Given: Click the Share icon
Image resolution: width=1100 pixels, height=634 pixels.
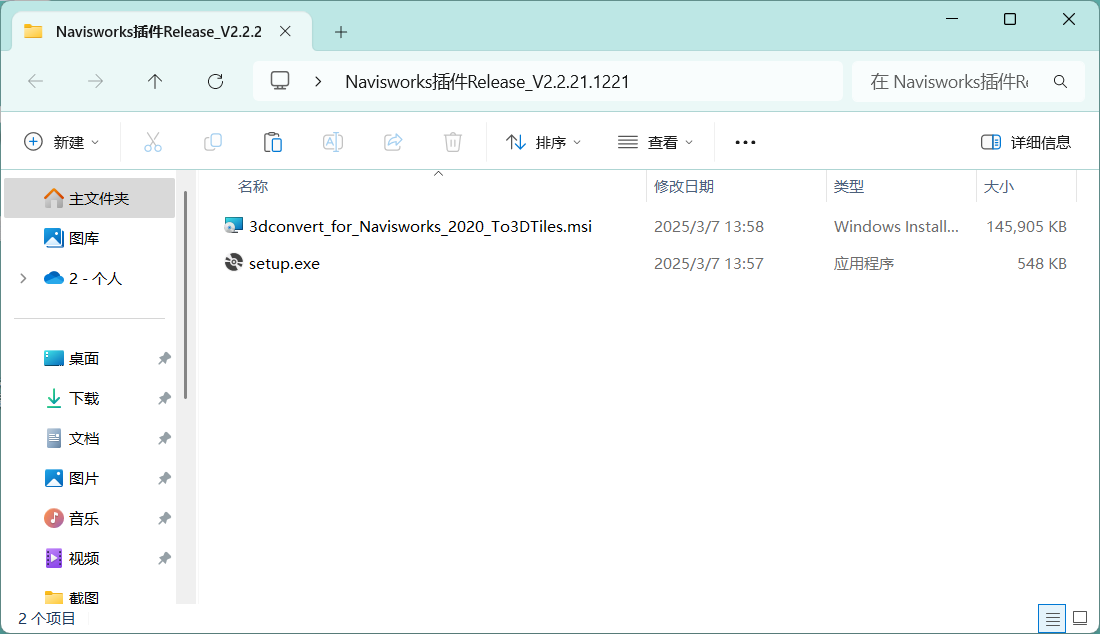Looking at the screenshot, I should pos(393,142).
